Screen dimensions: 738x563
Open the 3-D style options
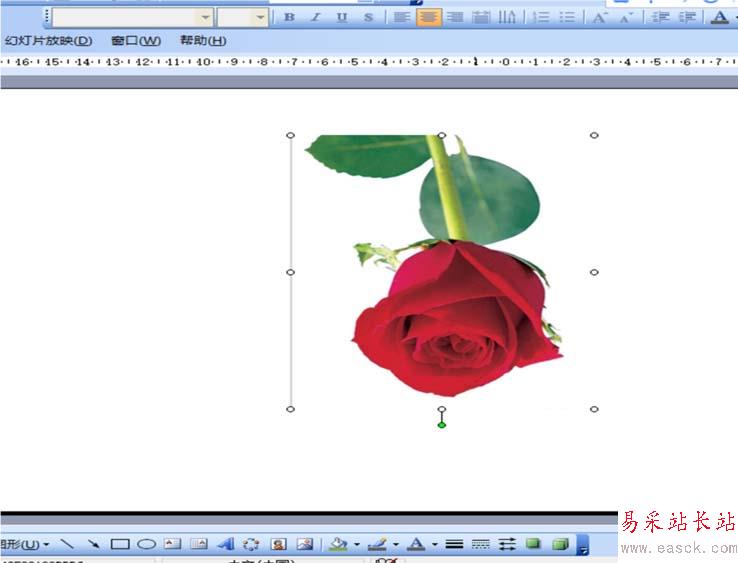[560, 545]
